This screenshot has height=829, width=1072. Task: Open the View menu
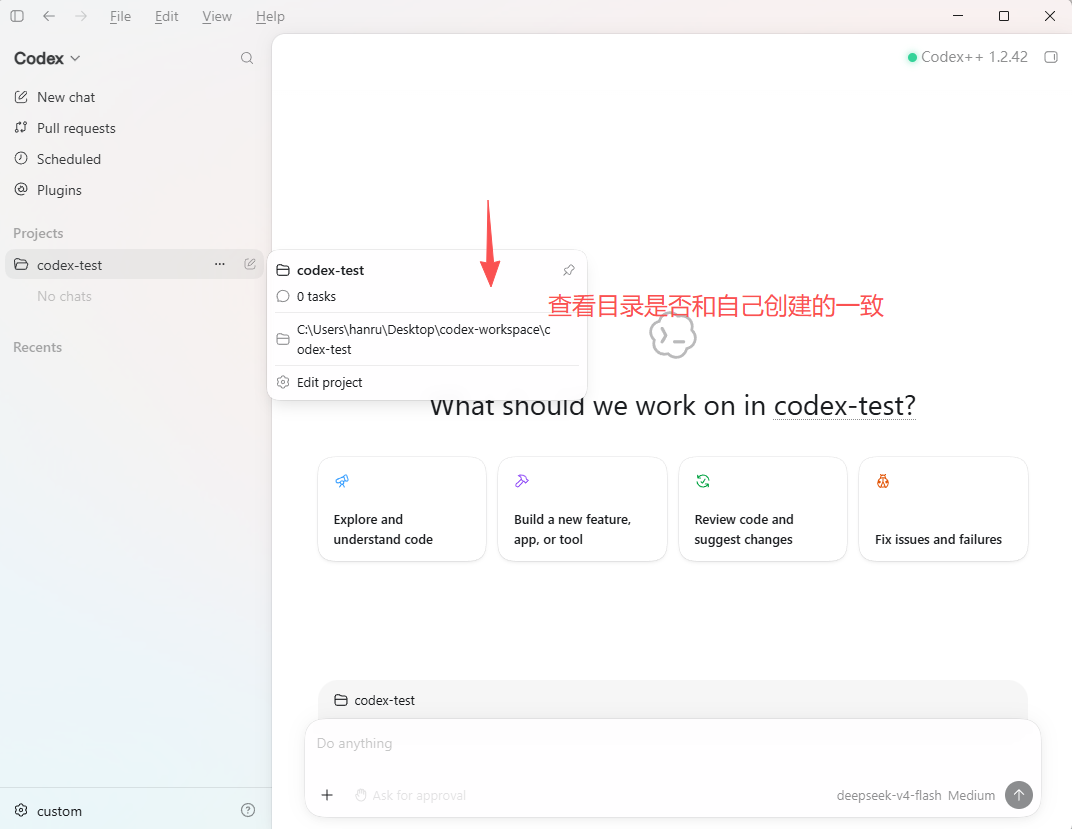click(x=217, y=16)
